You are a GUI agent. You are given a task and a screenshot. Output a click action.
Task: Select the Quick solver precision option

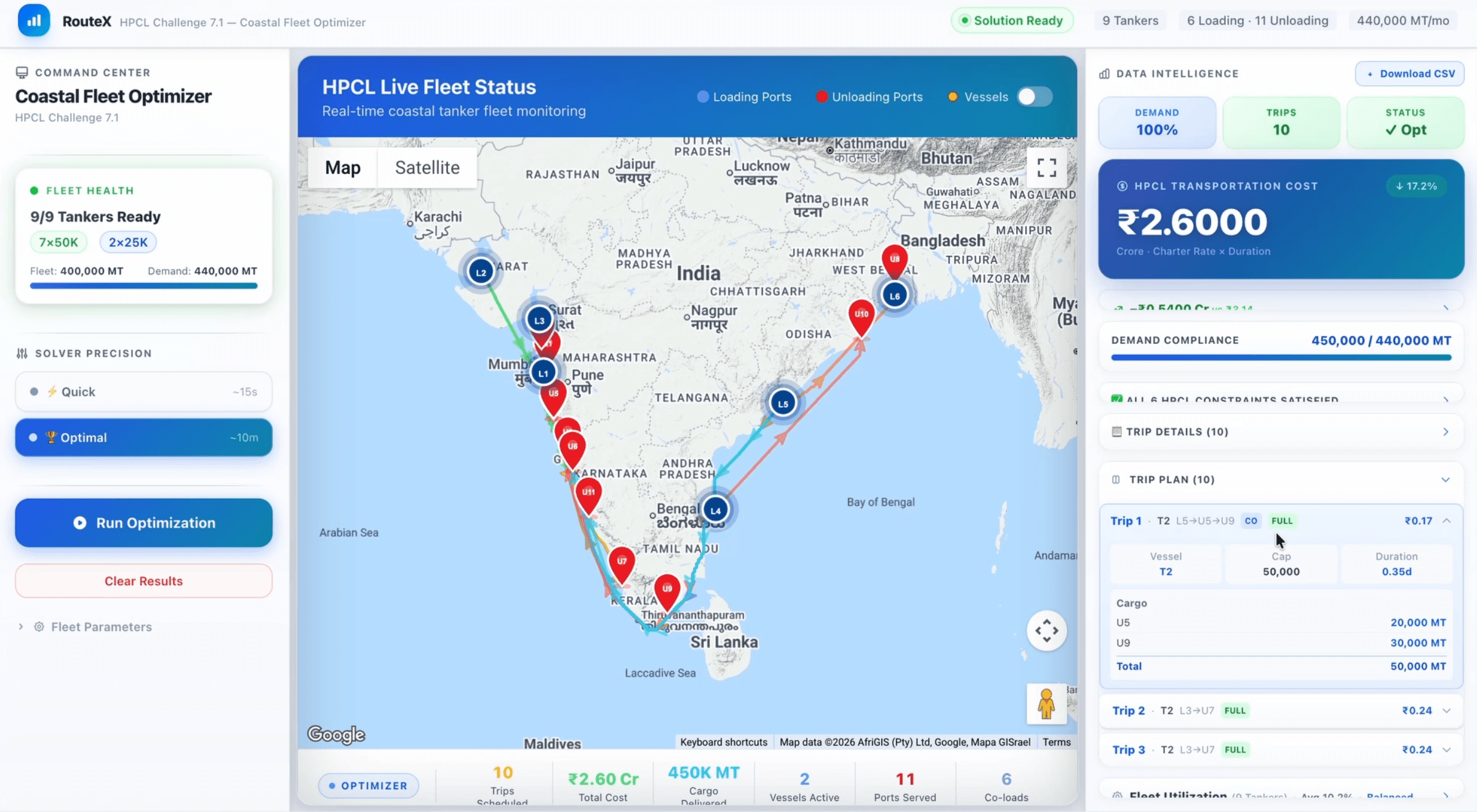pos(143,392)
